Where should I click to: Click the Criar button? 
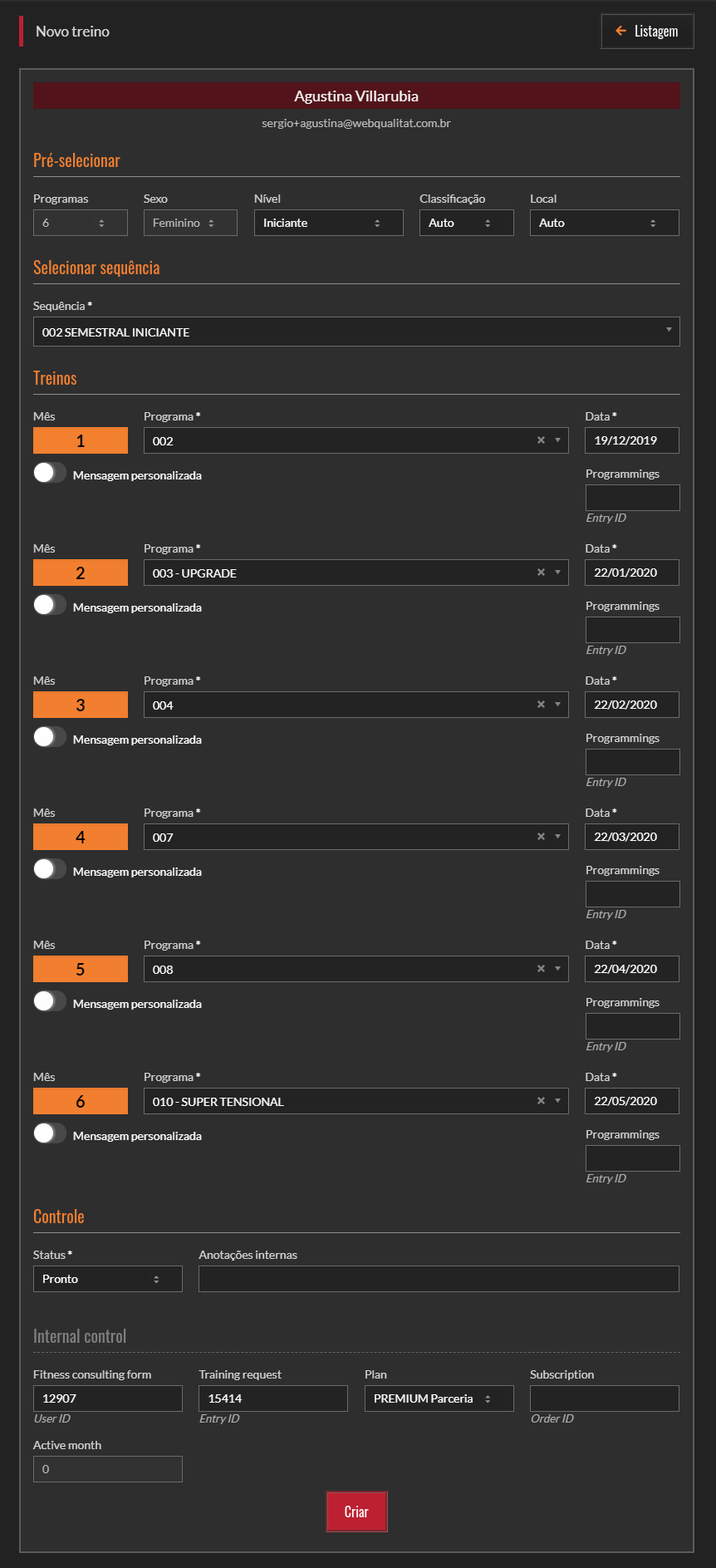[356, 1511]
